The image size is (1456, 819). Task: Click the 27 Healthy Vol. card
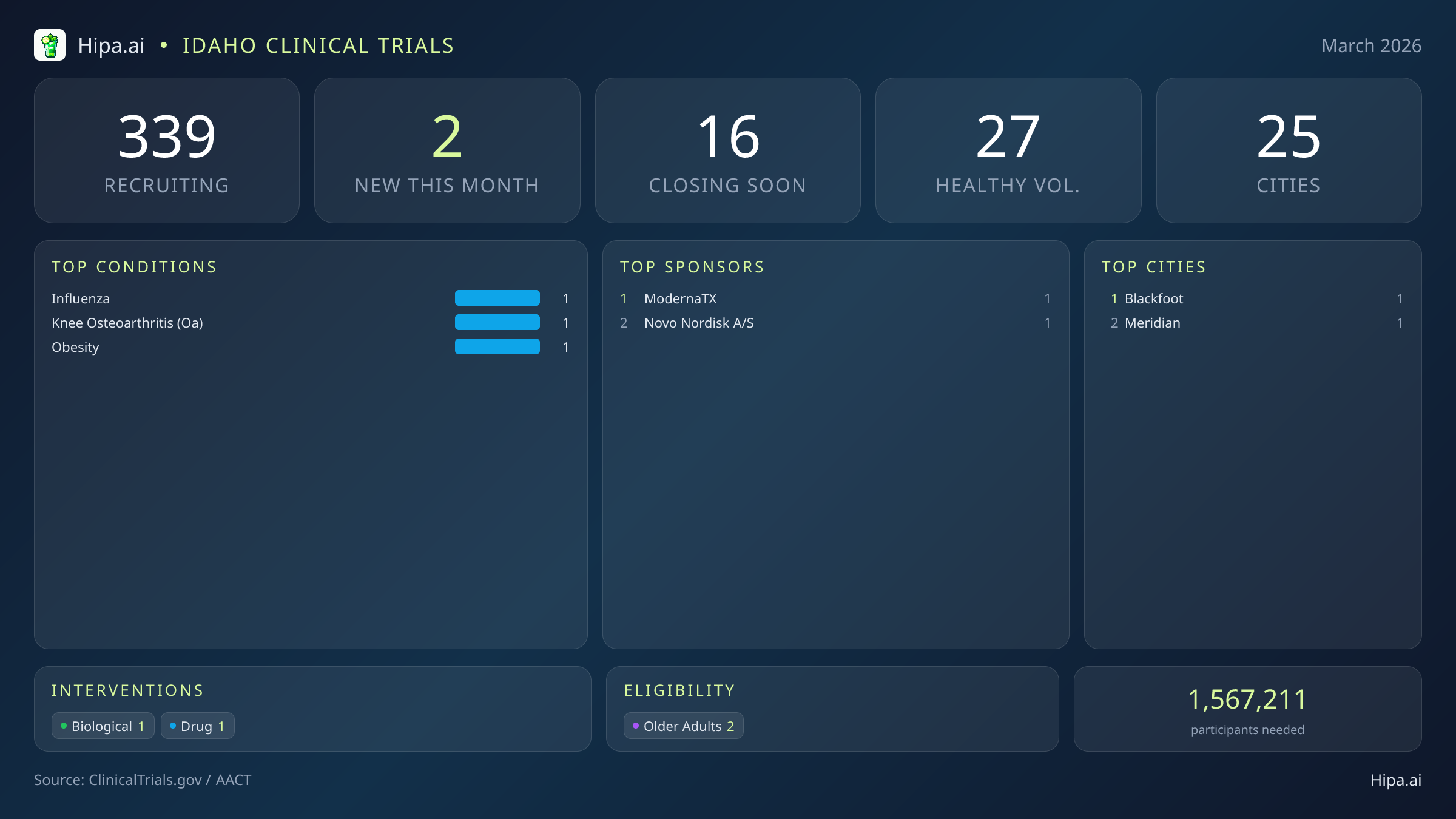1008,150
